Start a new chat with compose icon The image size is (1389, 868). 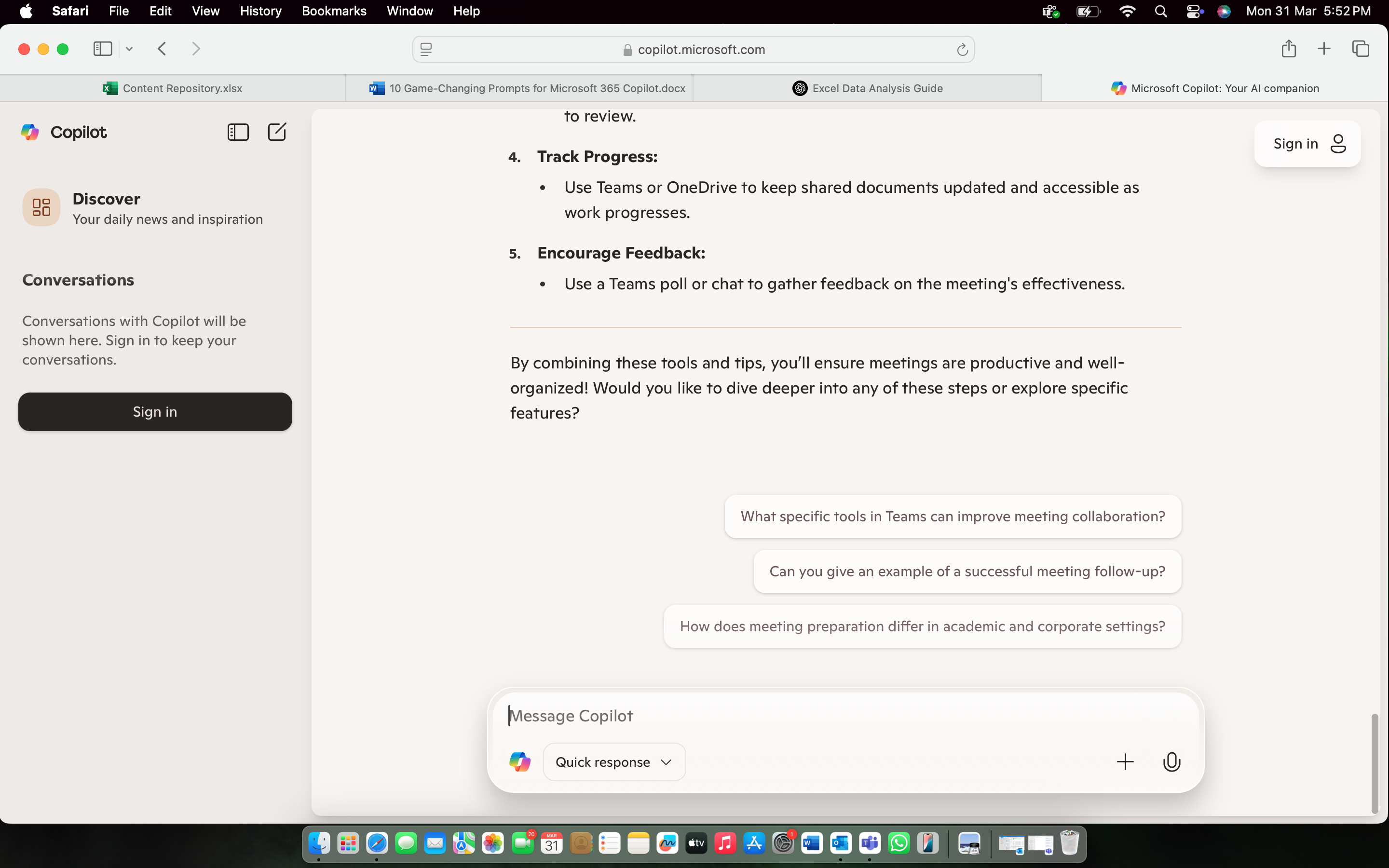(x=277, y=132)
